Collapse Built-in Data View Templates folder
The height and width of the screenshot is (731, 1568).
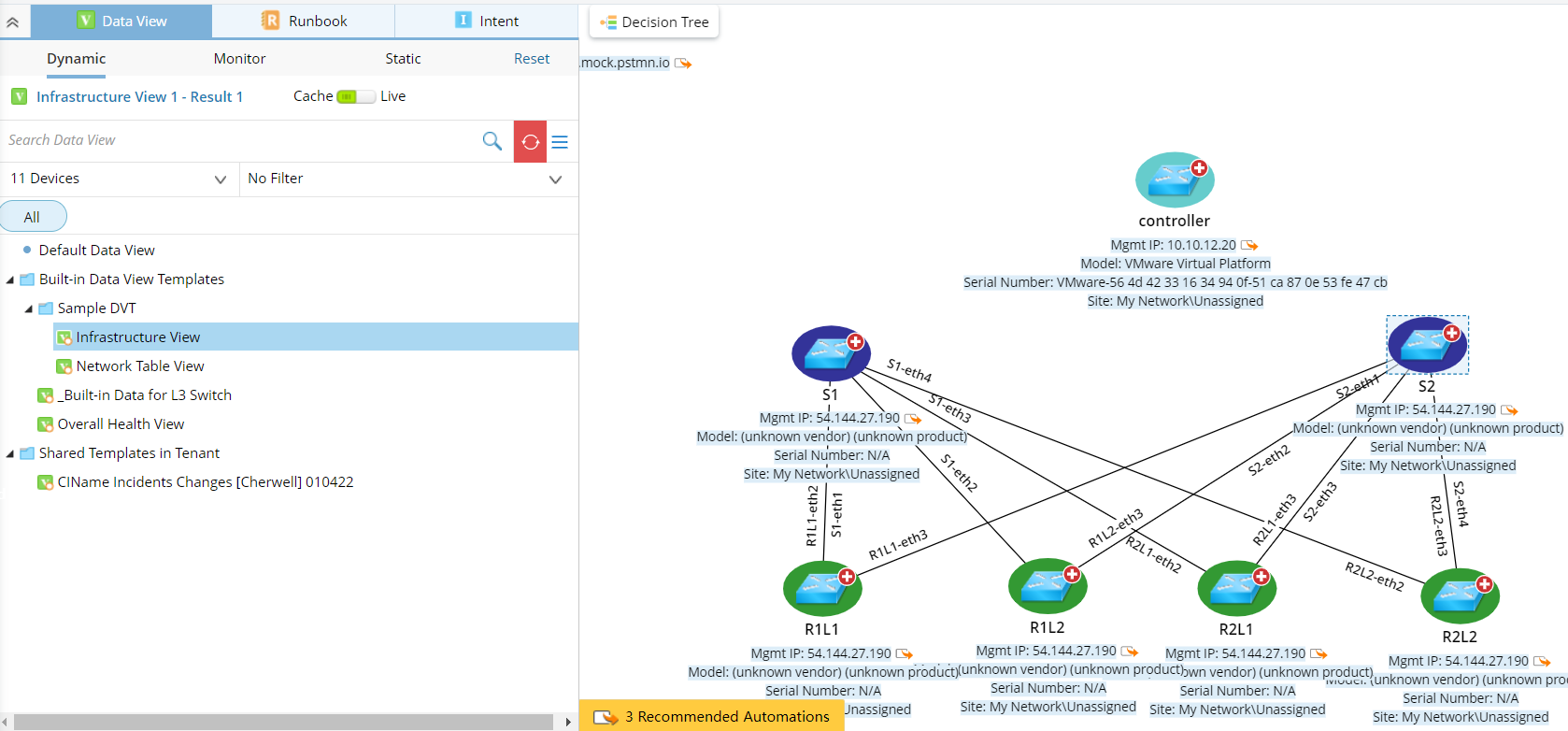coord(10,279)
